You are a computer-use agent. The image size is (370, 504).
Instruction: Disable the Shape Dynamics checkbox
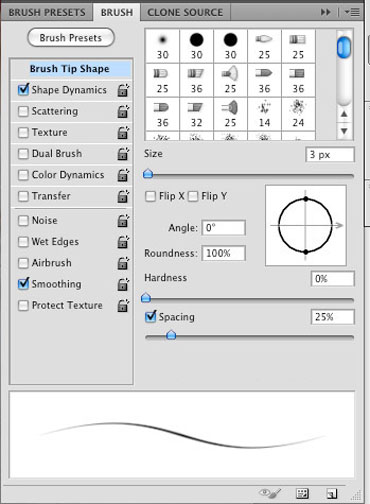pos(23,90)
